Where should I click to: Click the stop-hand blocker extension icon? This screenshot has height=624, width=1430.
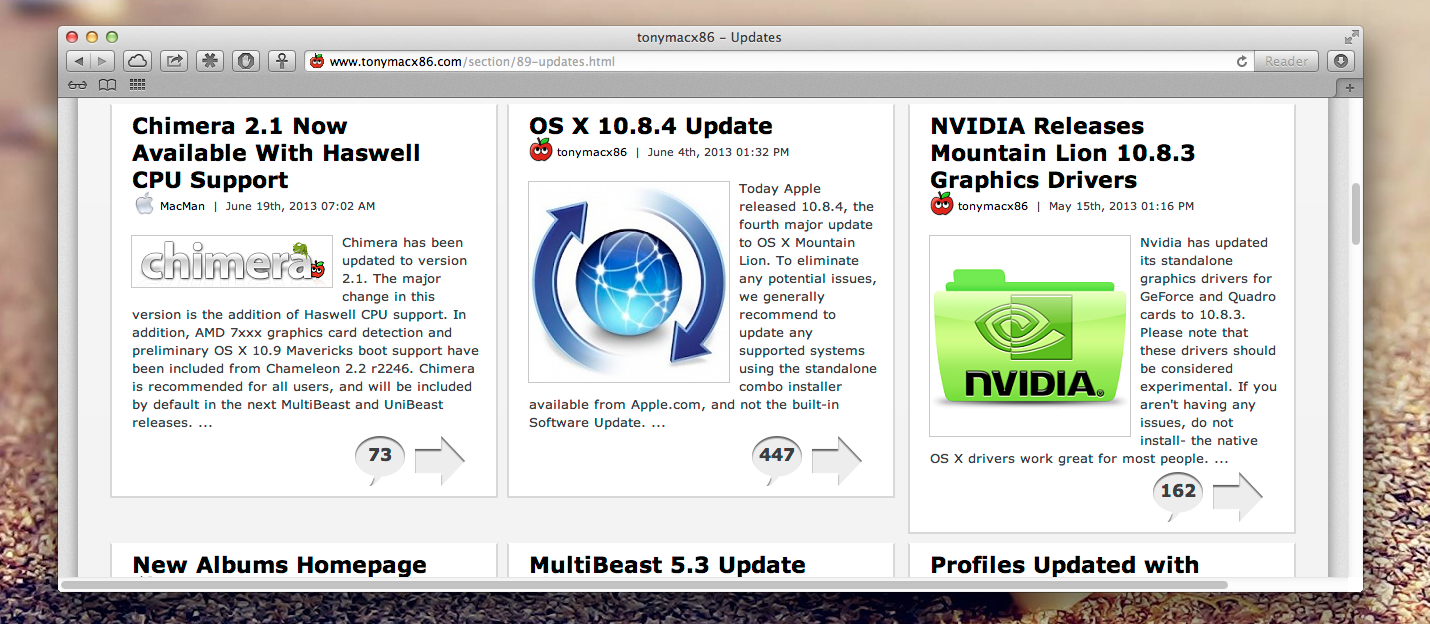click(246, 61)
